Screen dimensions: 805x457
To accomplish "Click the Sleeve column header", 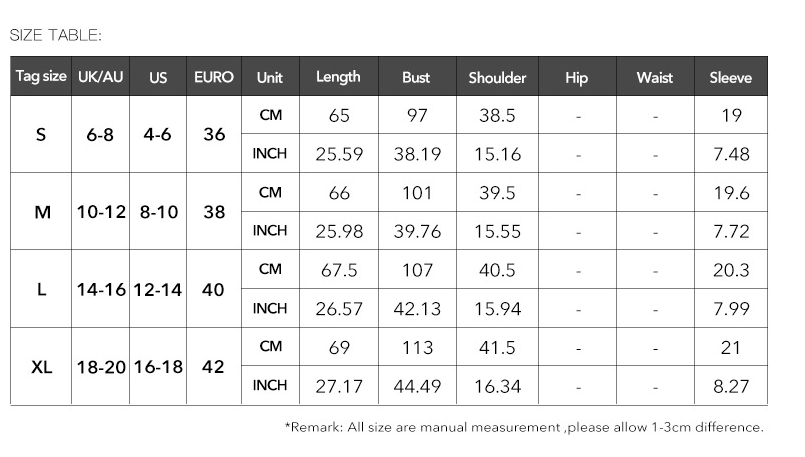I will click(730, 77).
